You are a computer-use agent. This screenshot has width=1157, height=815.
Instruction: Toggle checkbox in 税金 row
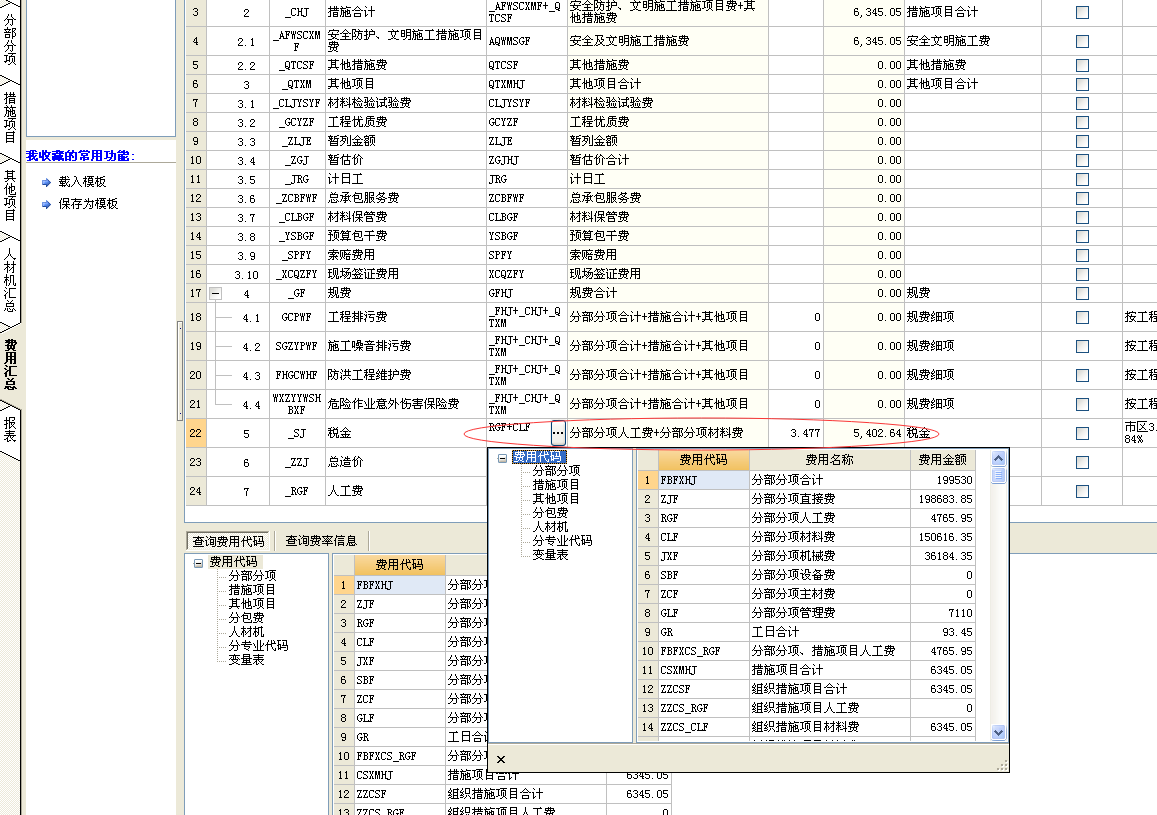[x=1082, y=433]
